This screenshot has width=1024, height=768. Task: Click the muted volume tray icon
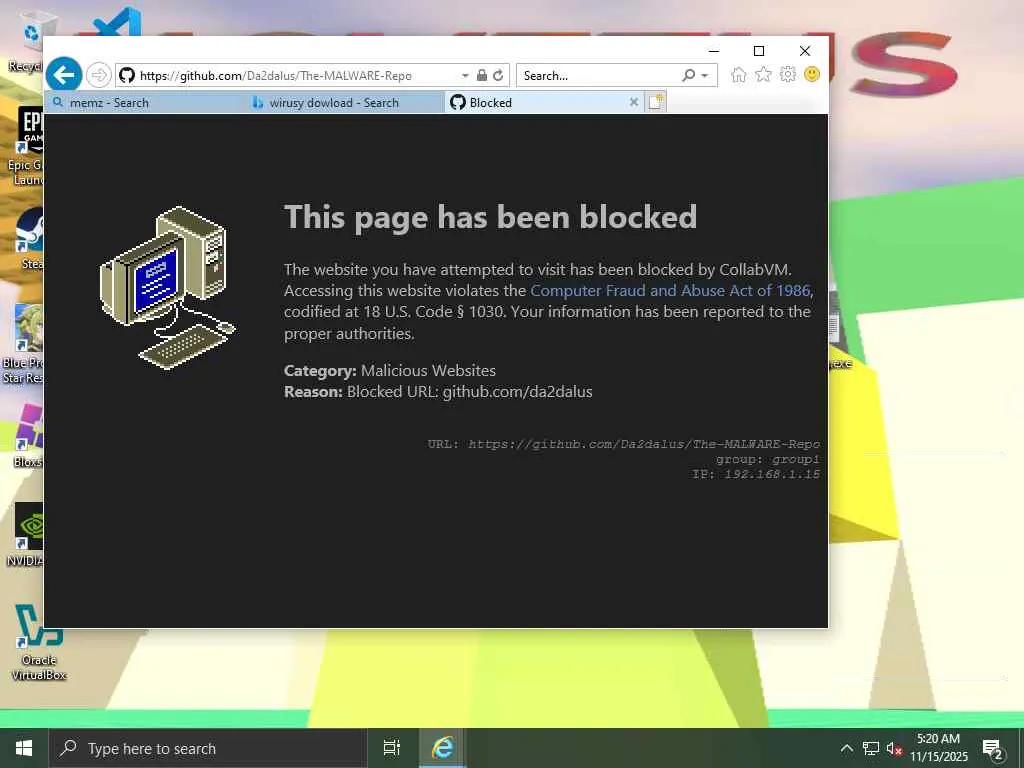(894, 748)
